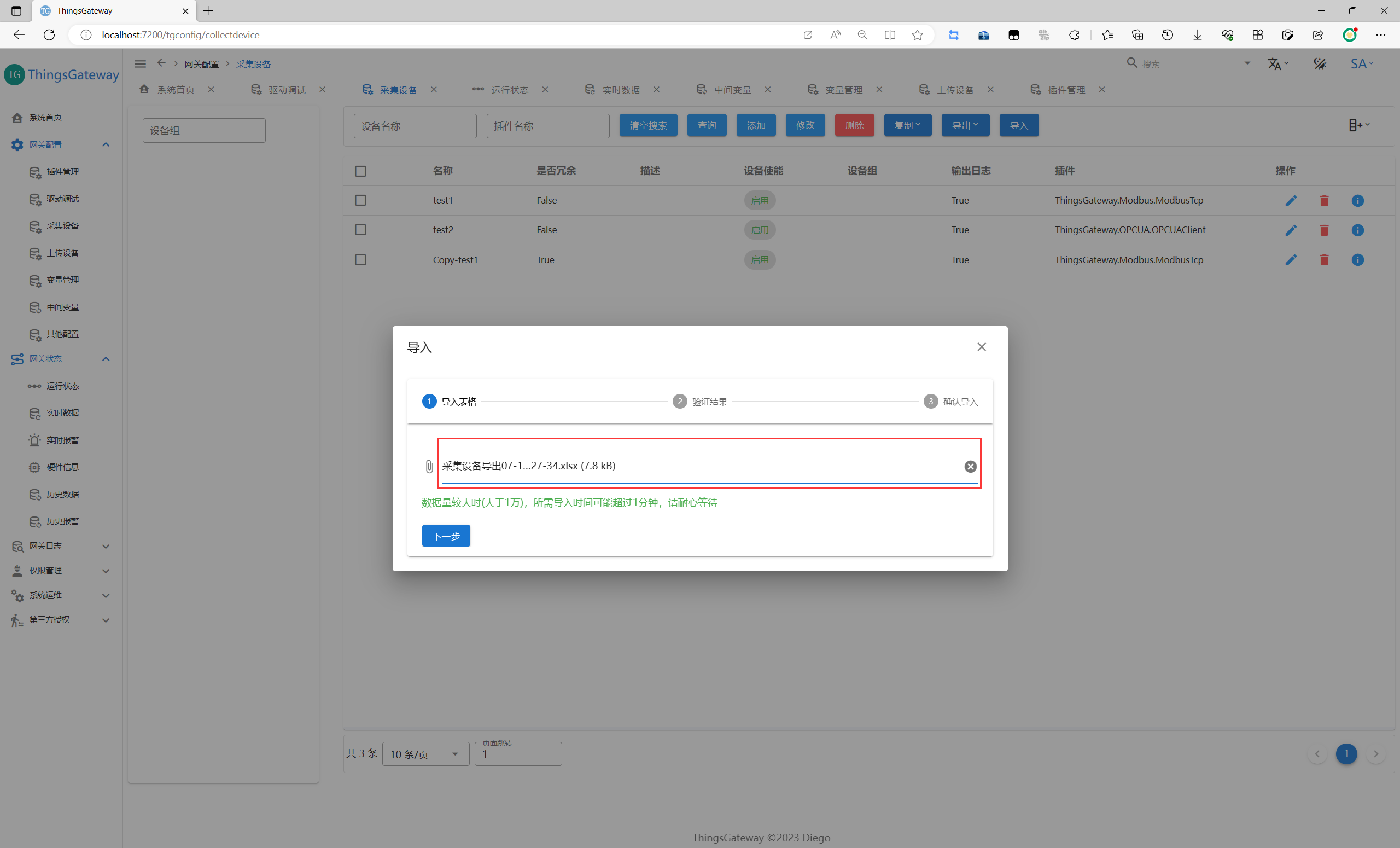Select 实时数据 in the sidebar menu
Image resolution: width=1400 pixels, height=848 pixels.
pyautogui.click(x=62, y=413)
